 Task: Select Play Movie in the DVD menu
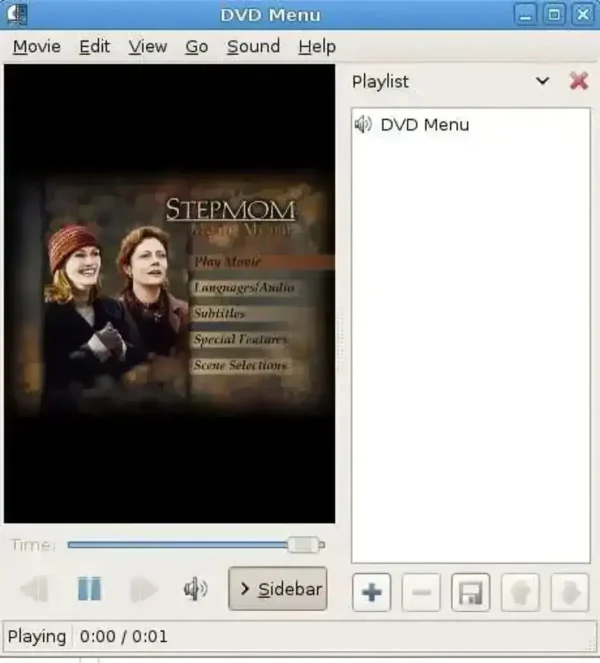point(228,261)
